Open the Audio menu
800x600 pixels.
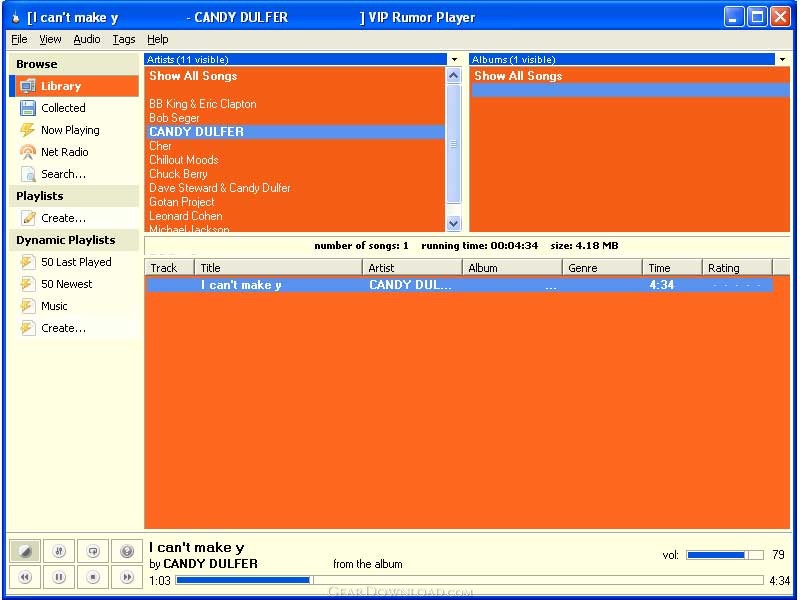87,39
